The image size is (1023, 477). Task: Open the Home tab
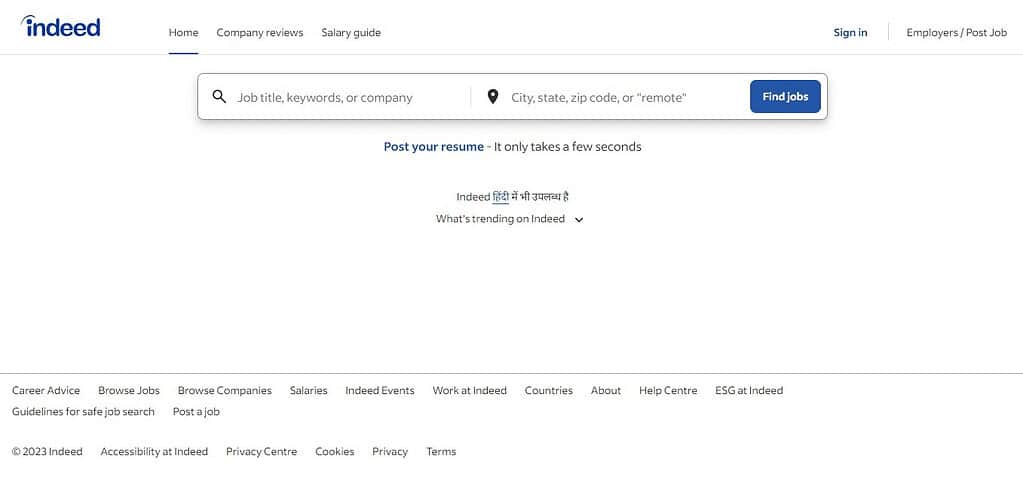pos(183,33)
